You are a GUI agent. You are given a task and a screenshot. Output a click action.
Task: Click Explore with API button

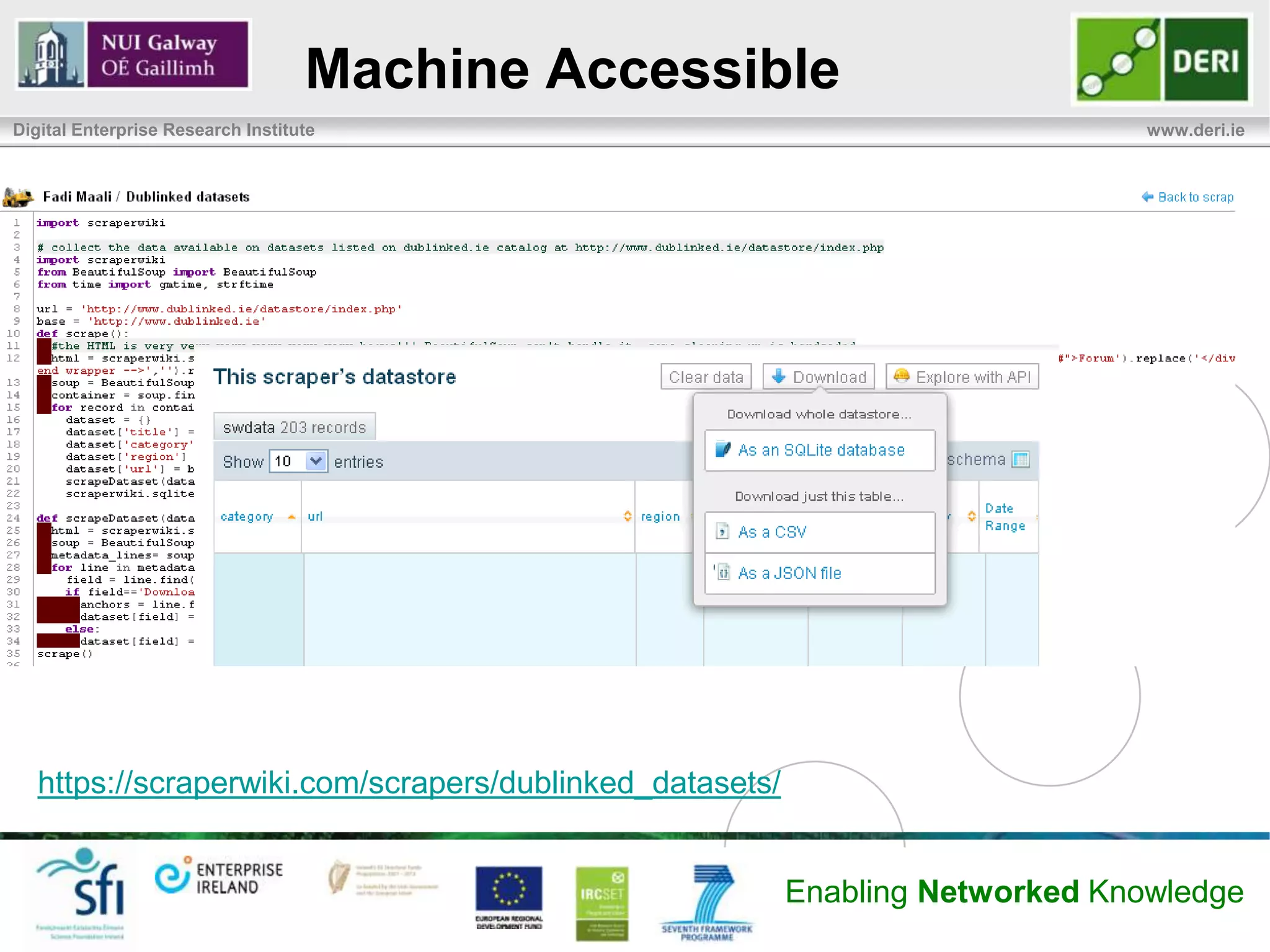click(962, 377)
